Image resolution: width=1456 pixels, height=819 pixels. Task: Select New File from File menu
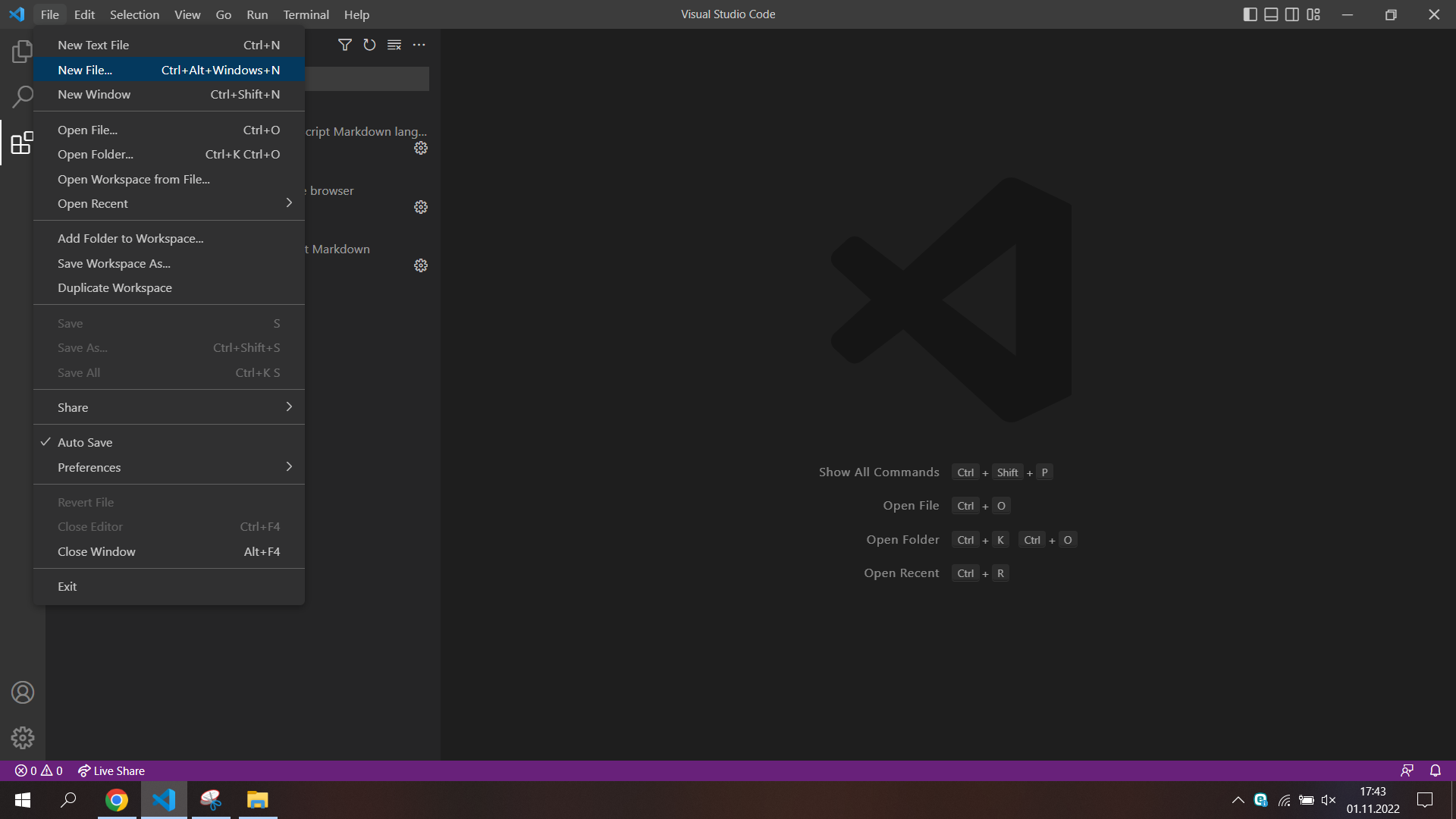point(84,70)
